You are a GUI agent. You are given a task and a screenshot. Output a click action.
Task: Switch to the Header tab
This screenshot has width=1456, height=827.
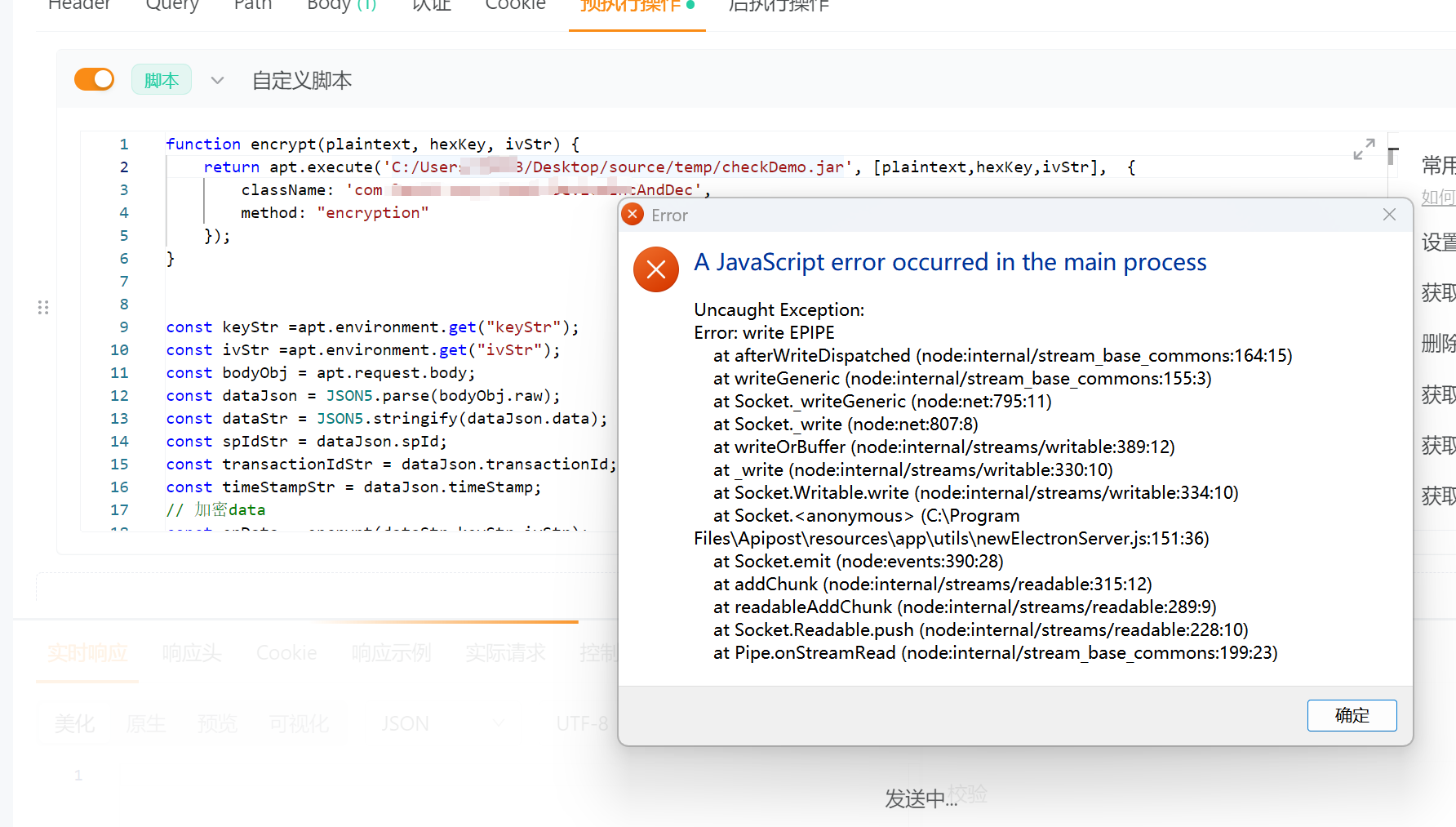79,4
